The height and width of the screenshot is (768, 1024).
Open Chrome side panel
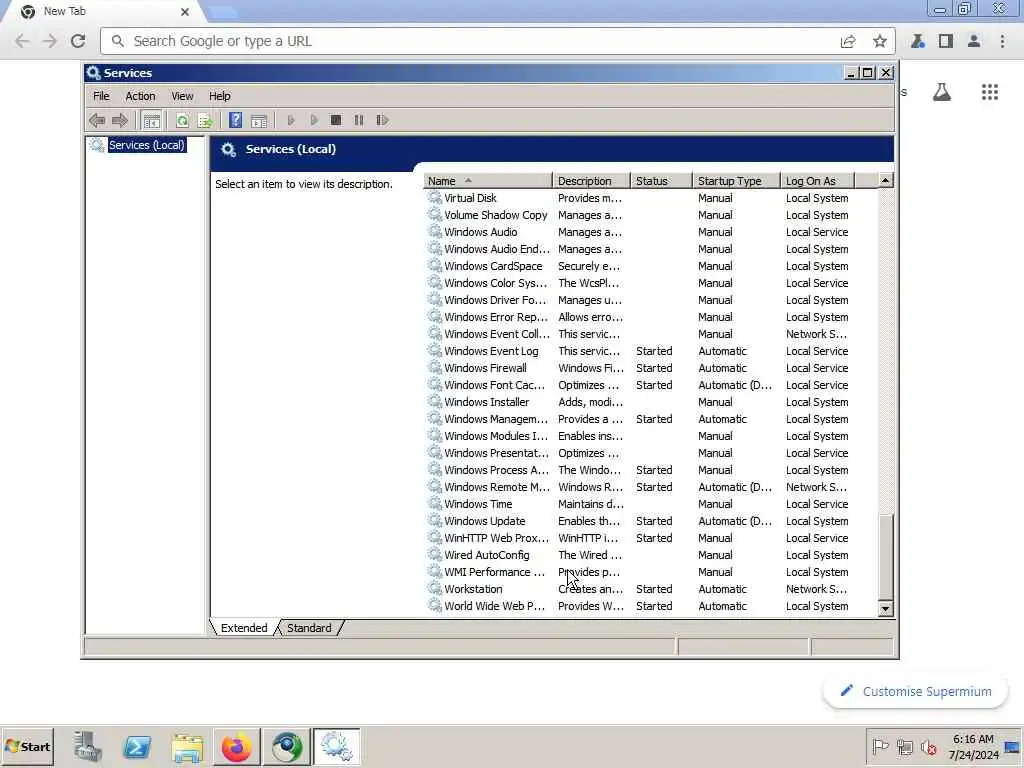946,41
